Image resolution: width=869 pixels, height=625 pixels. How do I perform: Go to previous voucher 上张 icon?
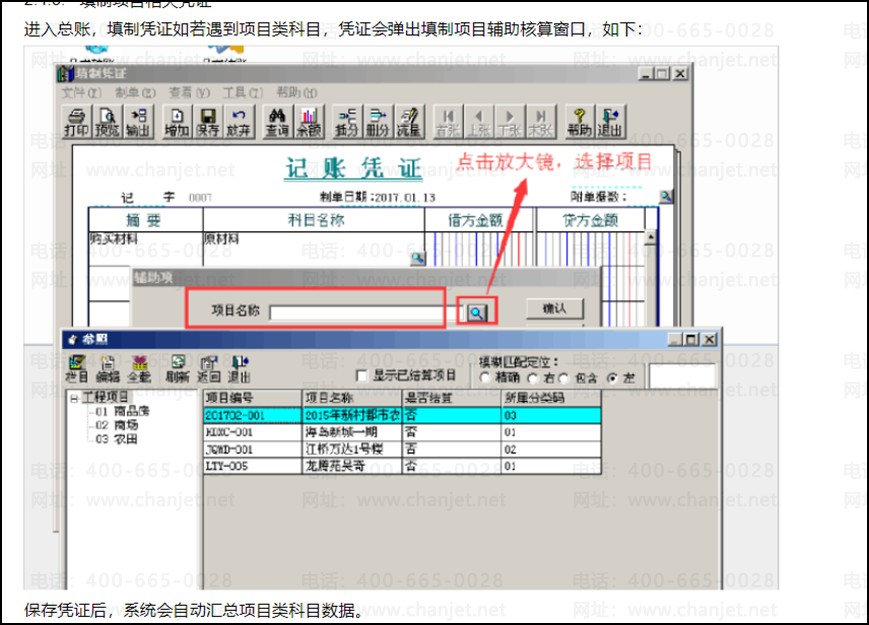point(478,121)
